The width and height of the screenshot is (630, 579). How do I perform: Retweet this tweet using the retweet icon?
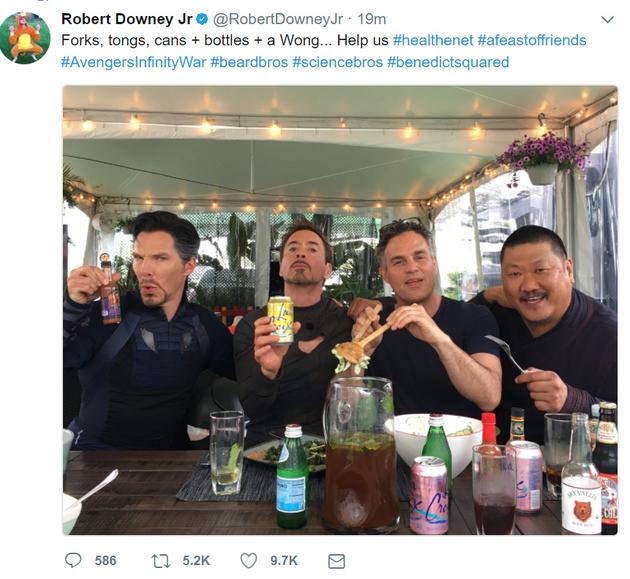click(x=162, y=561)
